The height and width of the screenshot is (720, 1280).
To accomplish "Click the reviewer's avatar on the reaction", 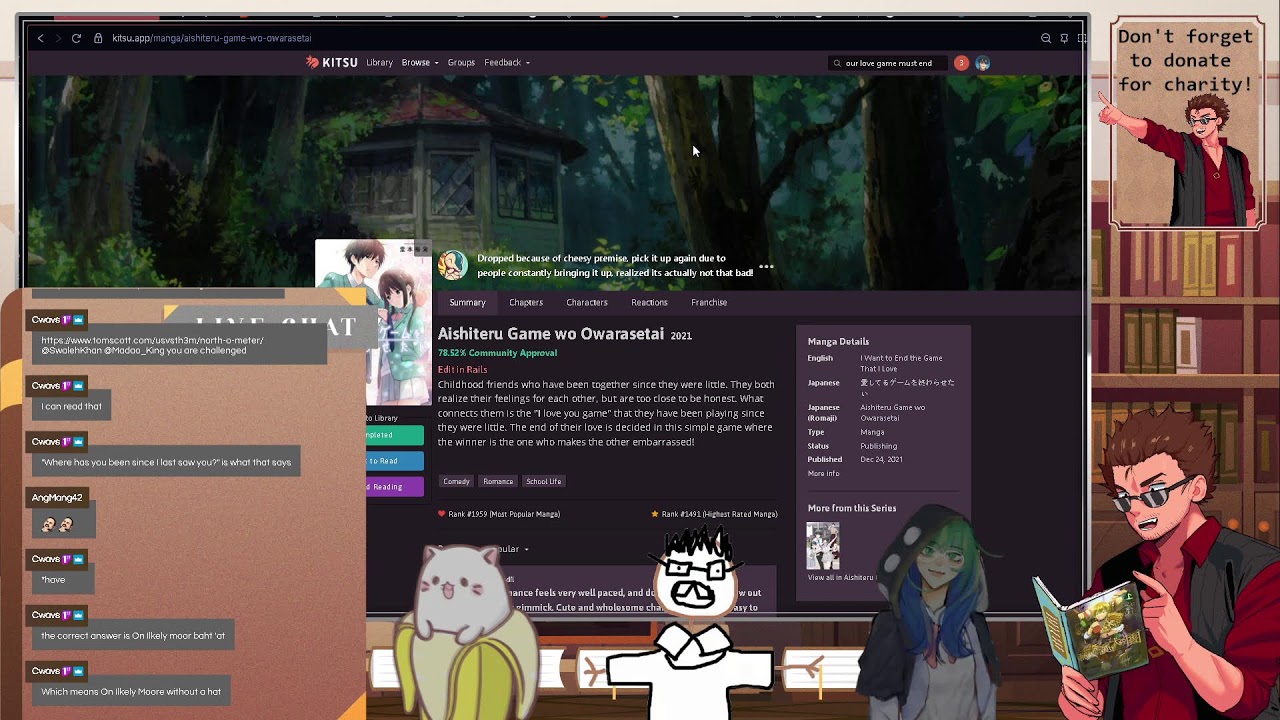I will tap(453, 265).
